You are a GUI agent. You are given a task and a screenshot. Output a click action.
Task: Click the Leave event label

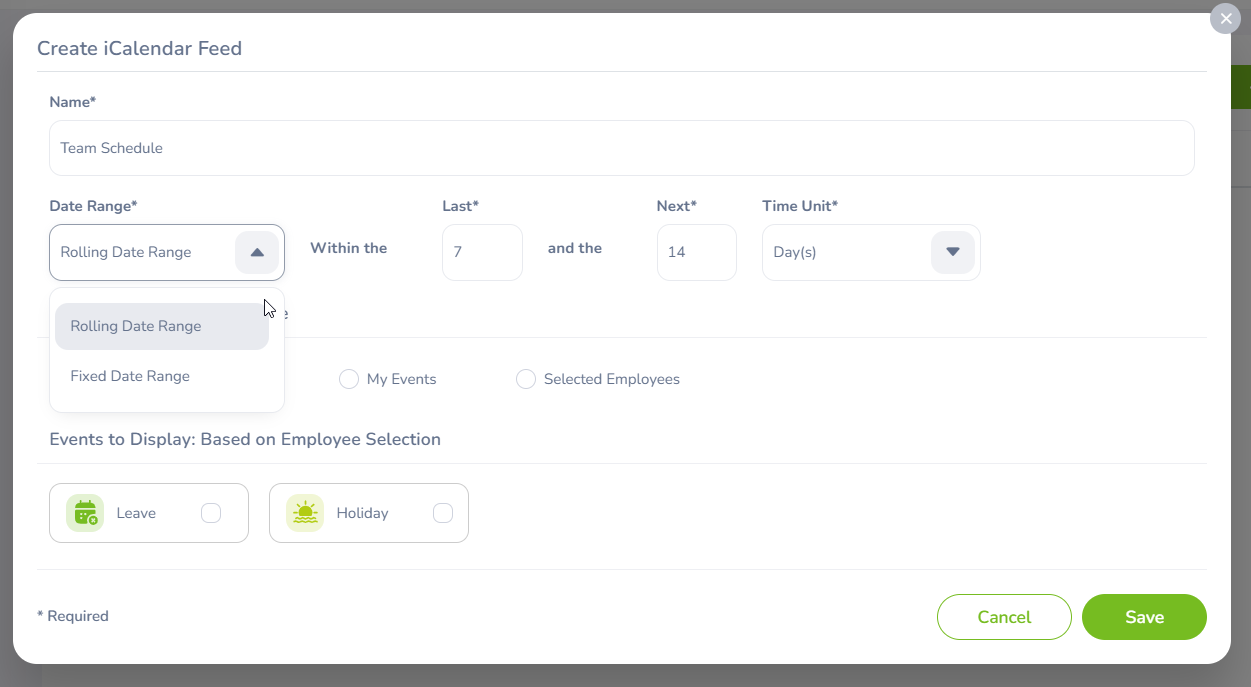[x=136, y=513]
